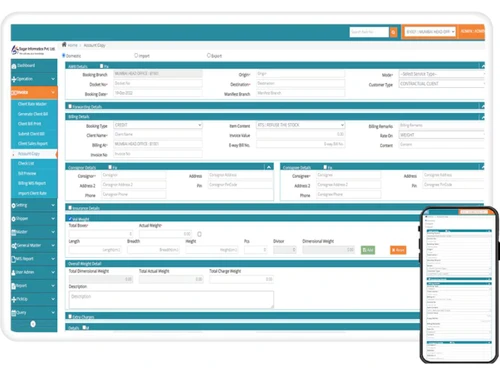Click the ADMIN user button in header

pyautogui.click(x=472, y=31)
